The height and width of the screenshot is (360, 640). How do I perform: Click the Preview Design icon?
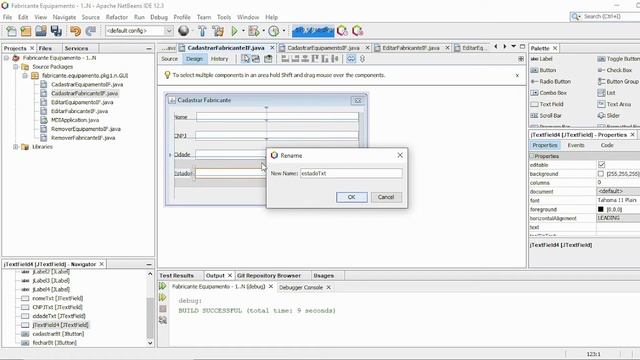(x=268, y=59)
